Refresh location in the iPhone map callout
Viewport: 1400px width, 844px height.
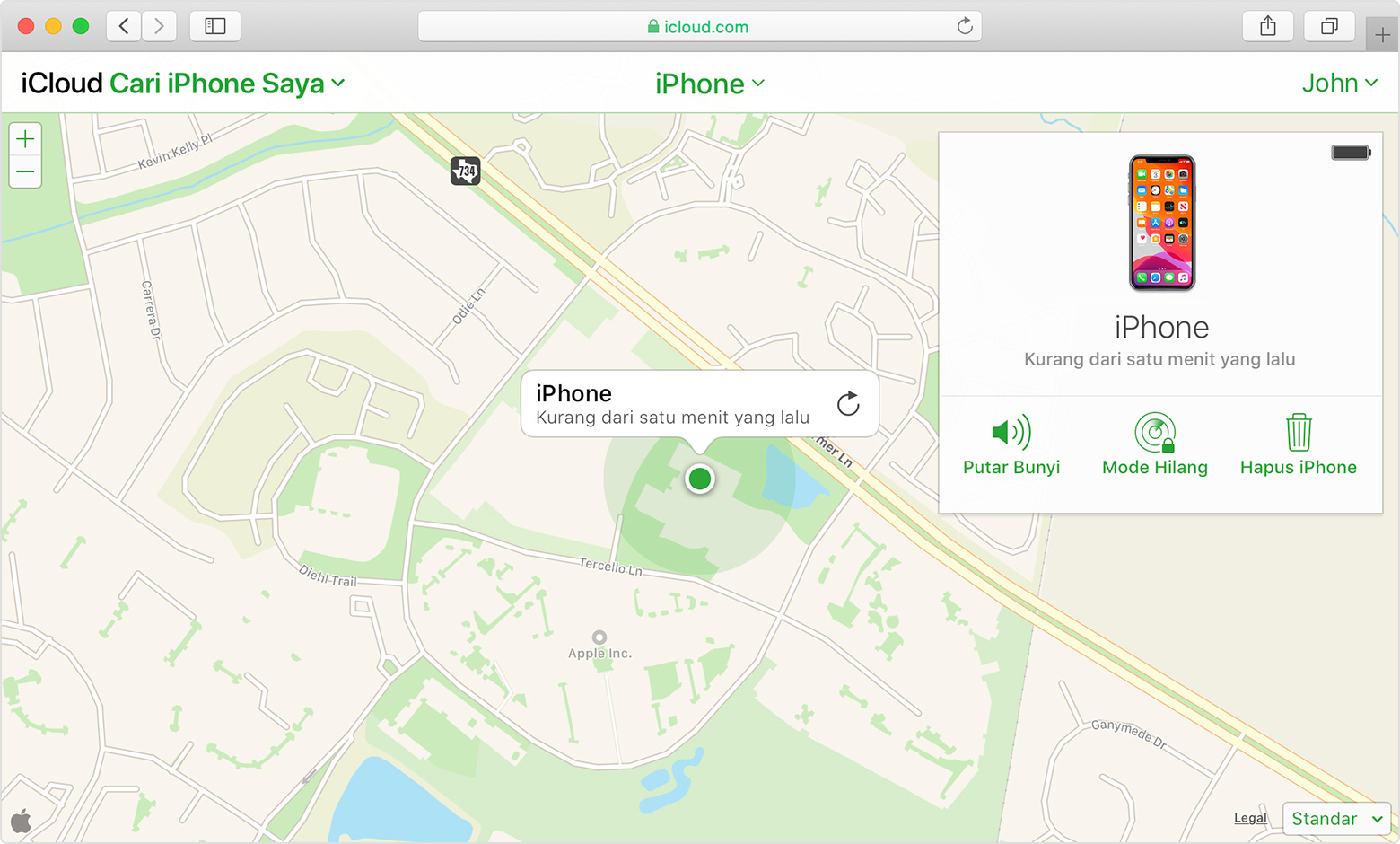[848, 404]
